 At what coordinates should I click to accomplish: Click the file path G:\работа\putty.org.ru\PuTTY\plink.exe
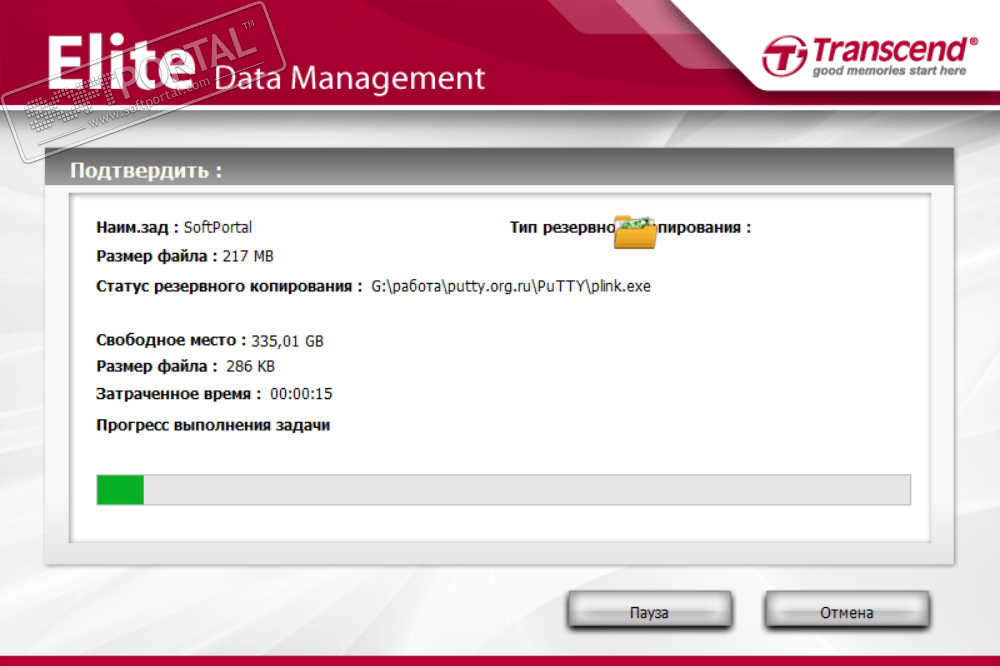pos(511,286)
